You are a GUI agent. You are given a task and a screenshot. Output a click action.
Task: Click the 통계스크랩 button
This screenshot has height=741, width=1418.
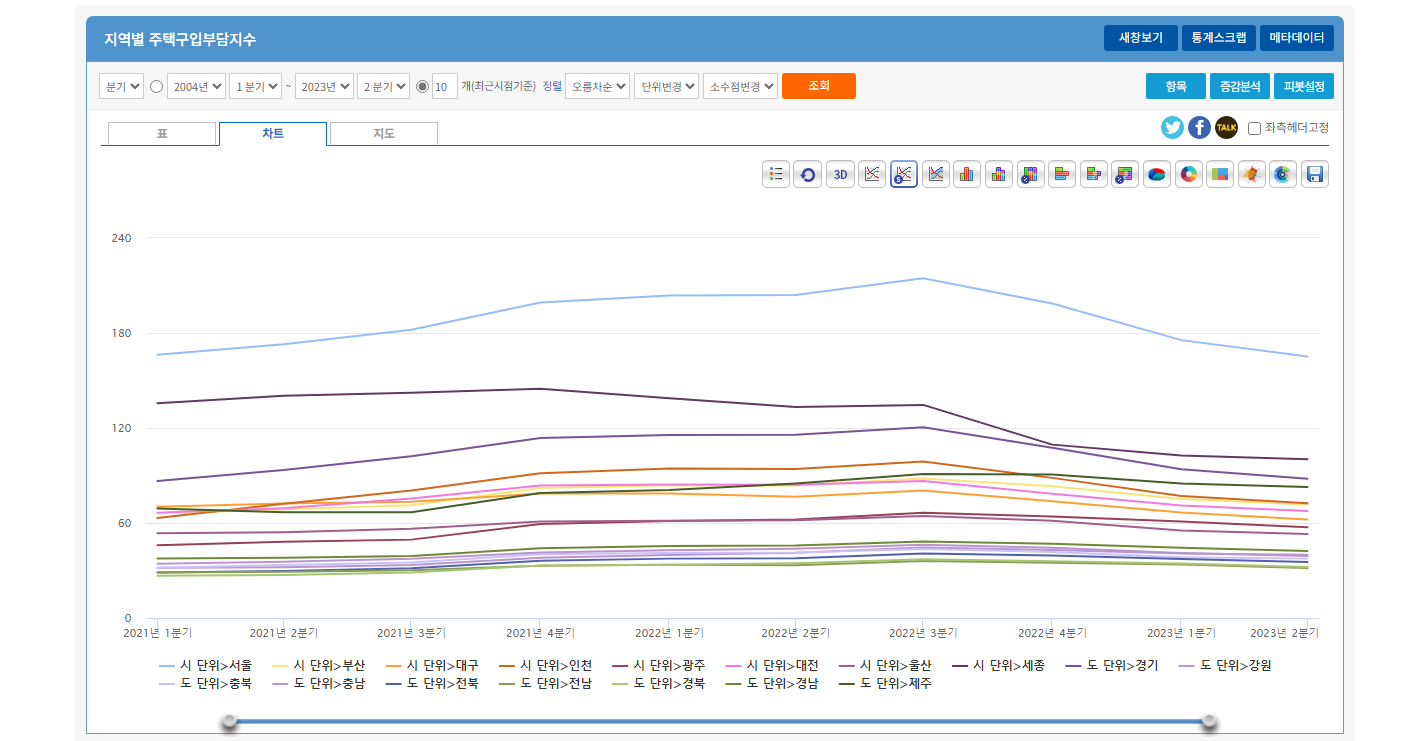pos(1219,38)
